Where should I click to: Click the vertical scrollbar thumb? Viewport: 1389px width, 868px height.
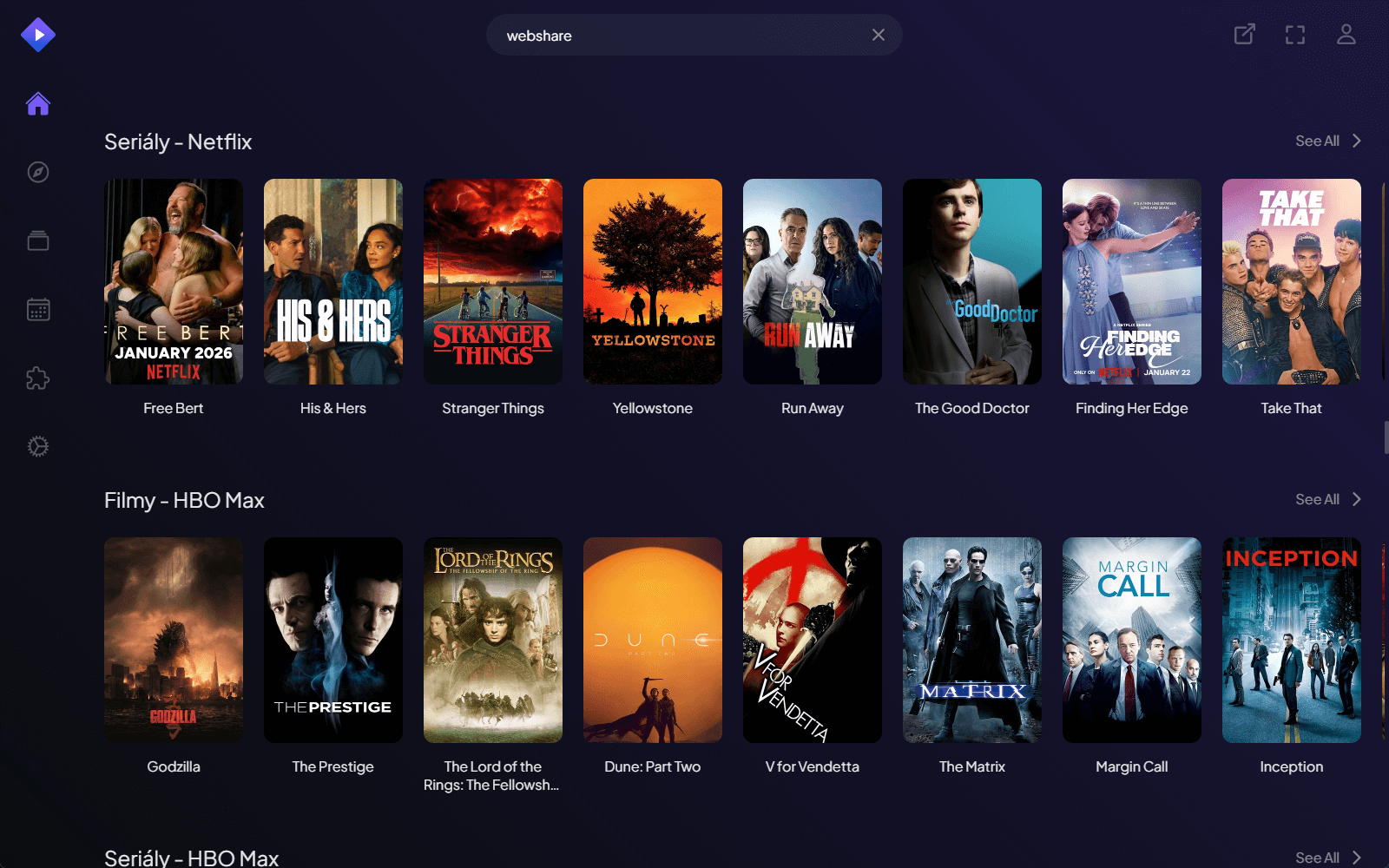coord(1386,437)
